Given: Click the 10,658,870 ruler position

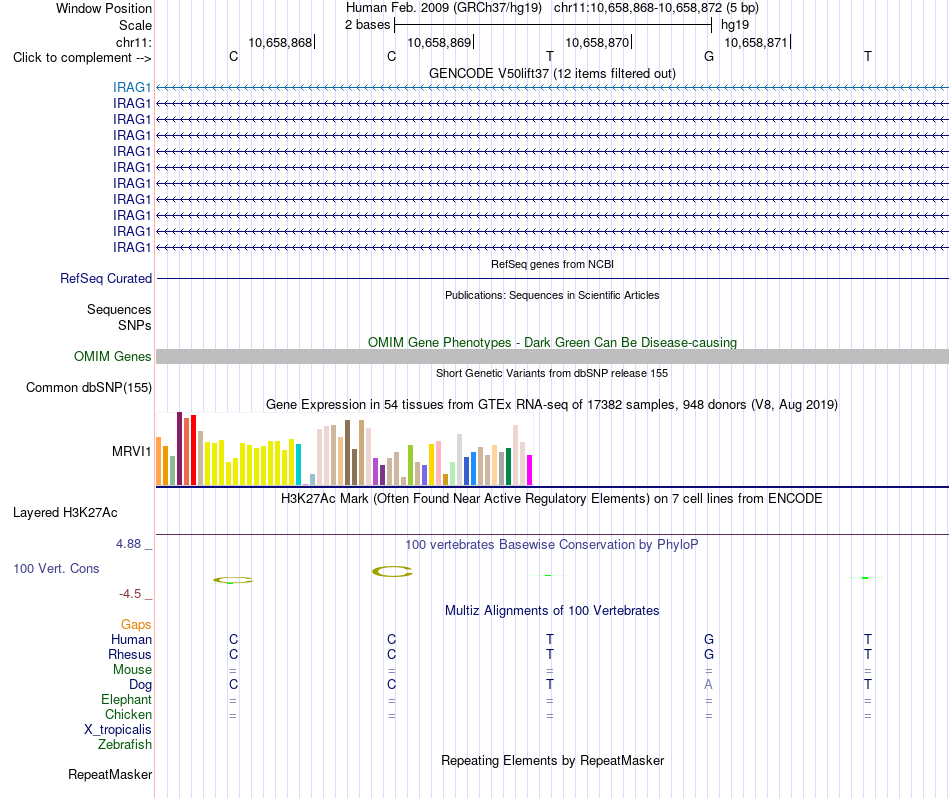Looking at the screenshot, I should click(x=597, y=42).
